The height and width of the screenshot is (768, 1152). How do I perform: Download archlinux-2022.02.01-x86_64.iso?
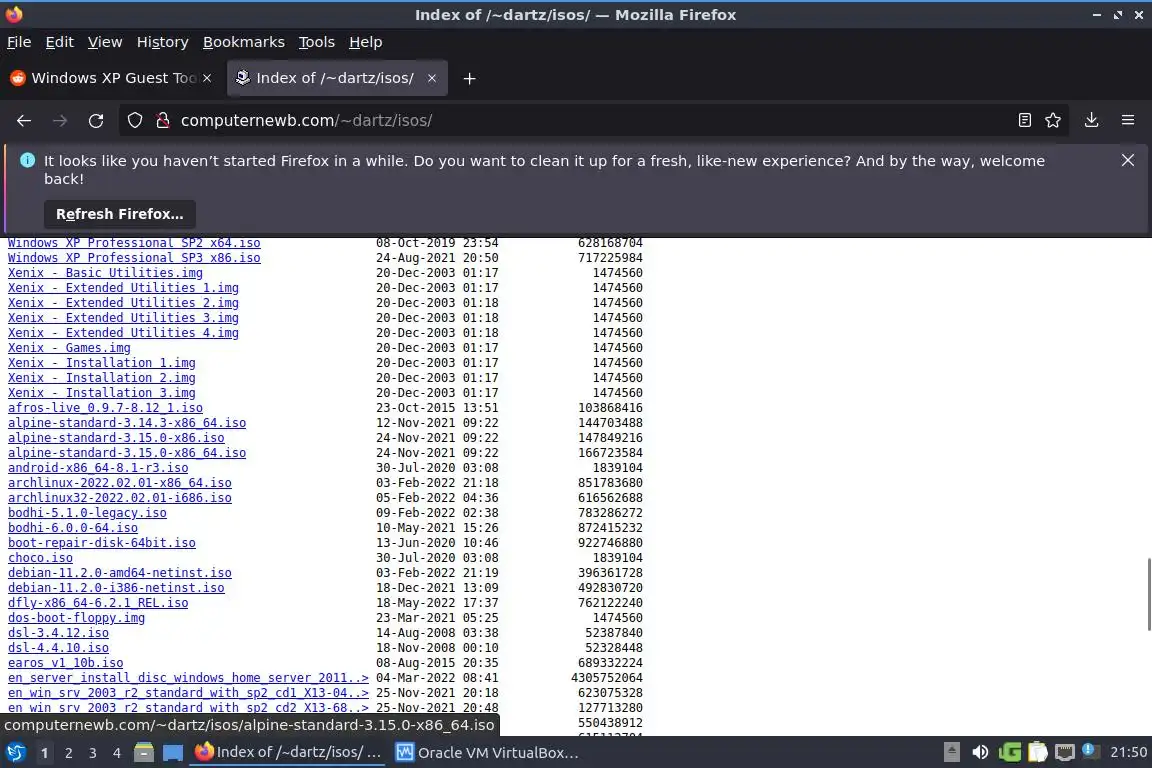[x=120, y=483]
